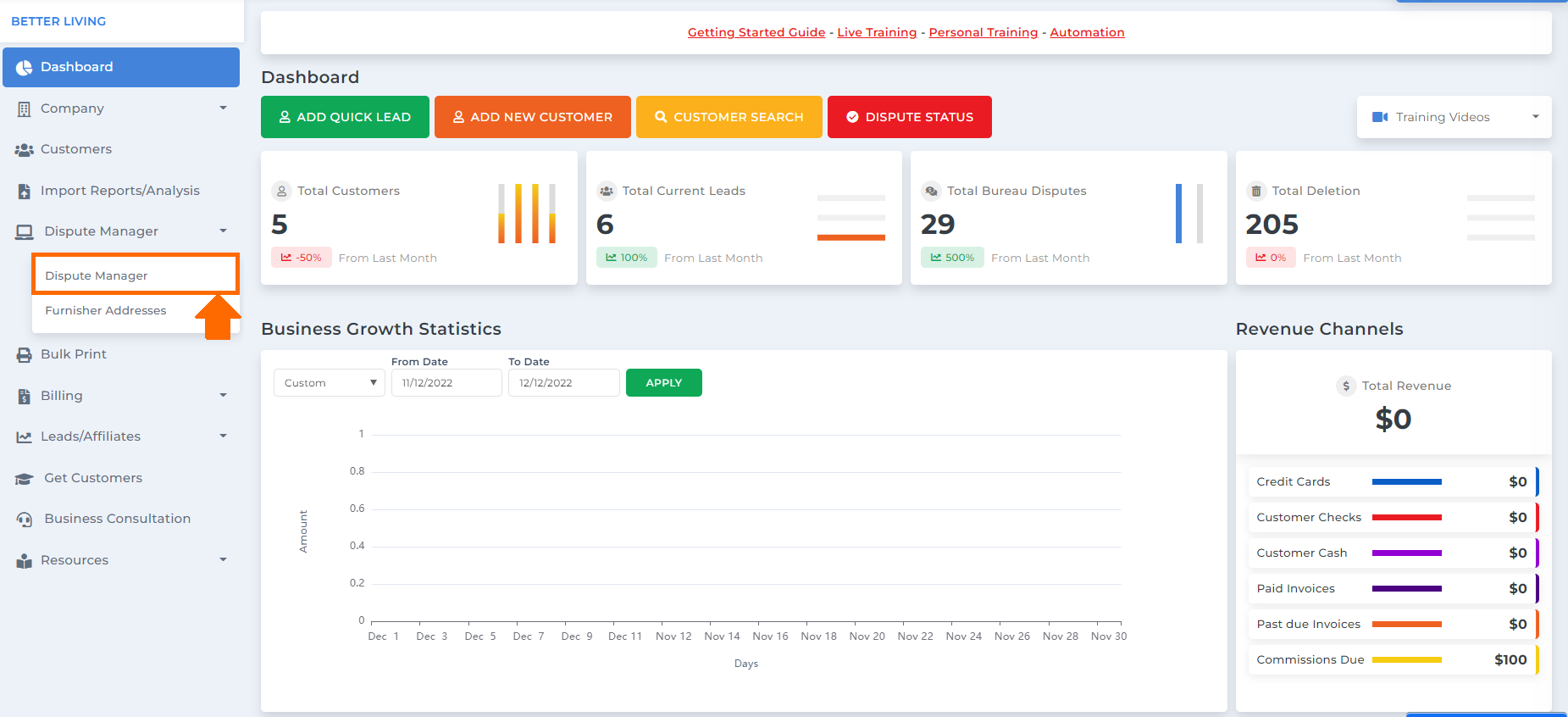This screenshot has height=717, width=1568.
Task: Expand the Billing menu arrow
Action: [x=224, y=395]
